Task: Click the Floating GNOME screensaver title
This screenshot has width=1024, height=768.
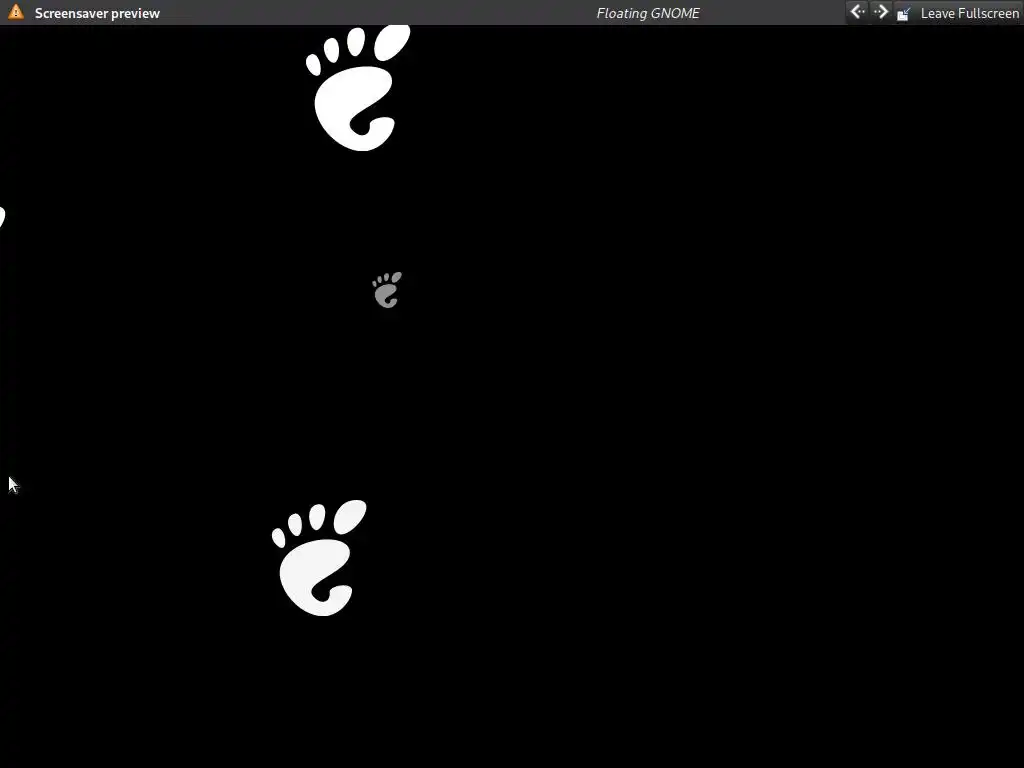Action: click(x=648, y=13)
